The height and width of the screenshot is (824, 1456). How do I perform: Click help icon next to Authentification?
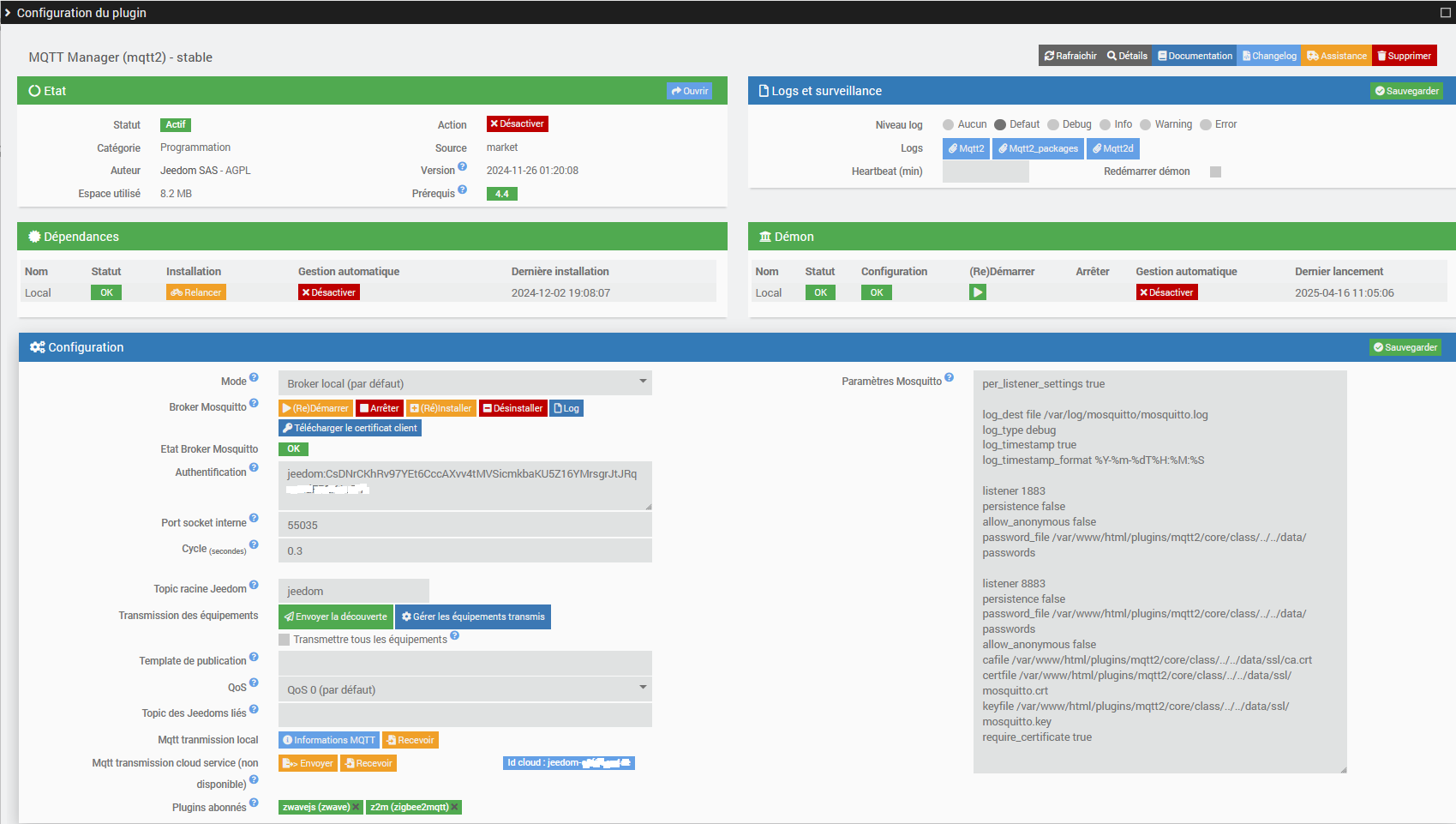coord(254,468)
